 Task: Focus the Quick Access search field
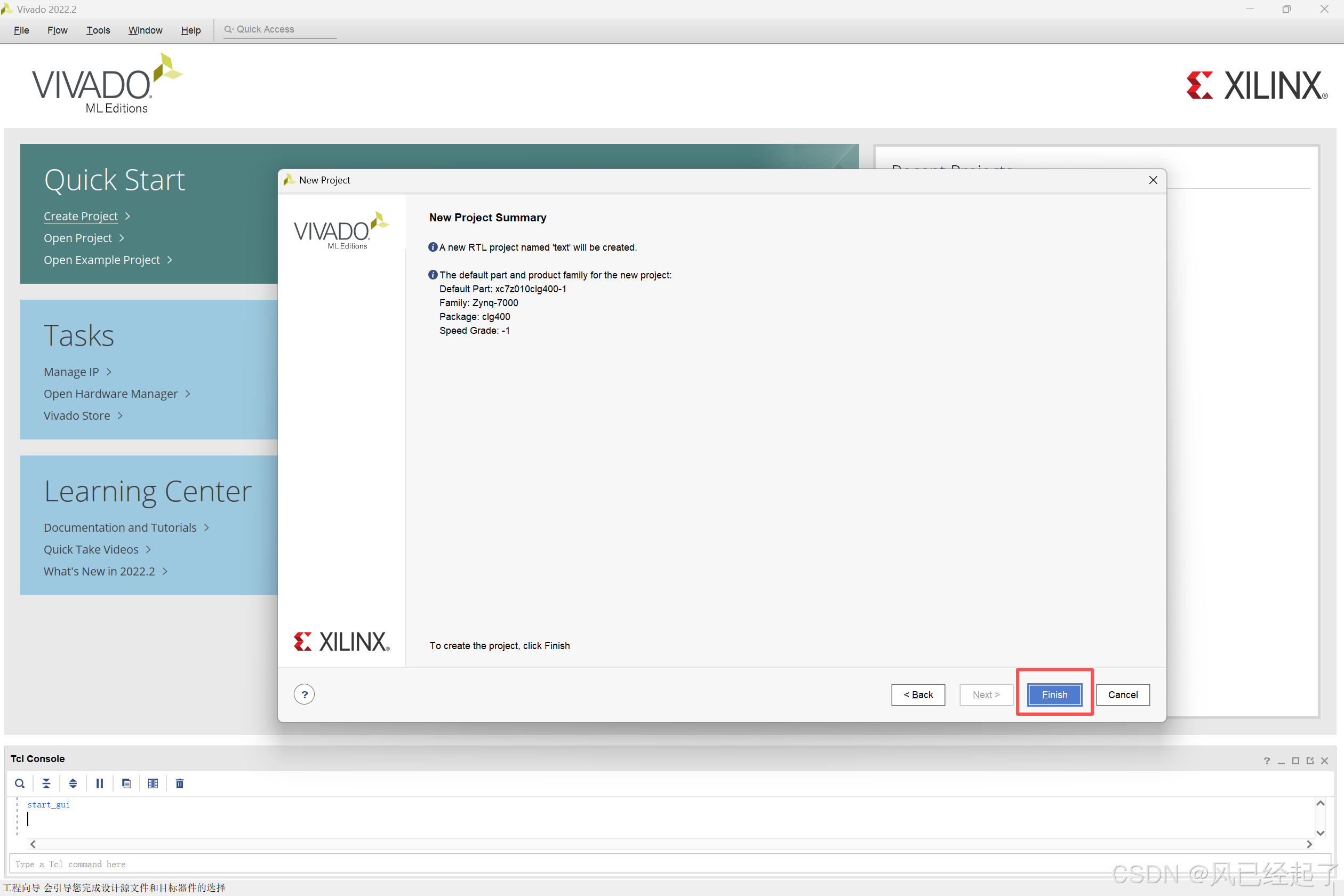coord(280,30)
